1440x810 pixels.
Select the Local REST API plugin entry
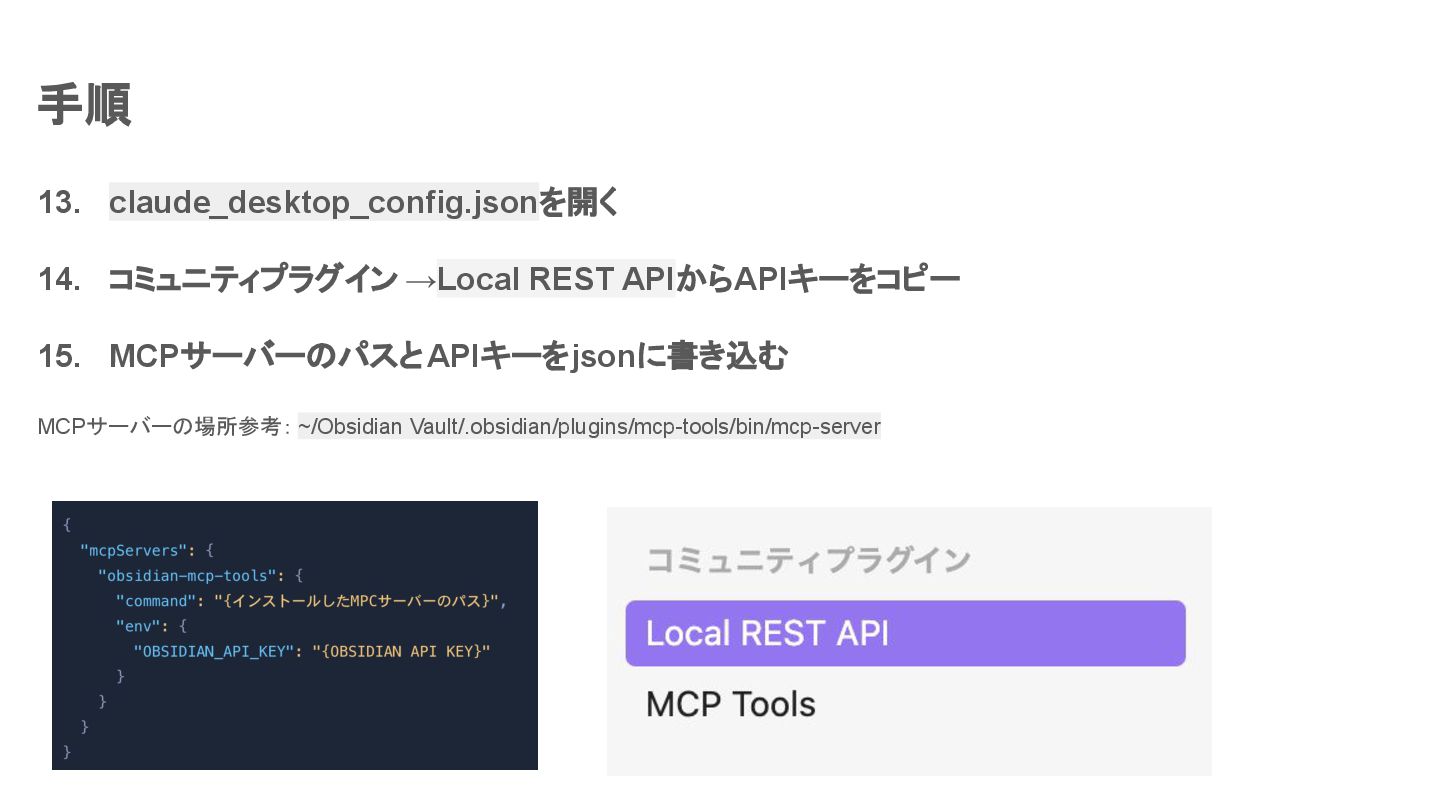pyautogui.click(x=905, y=633)
